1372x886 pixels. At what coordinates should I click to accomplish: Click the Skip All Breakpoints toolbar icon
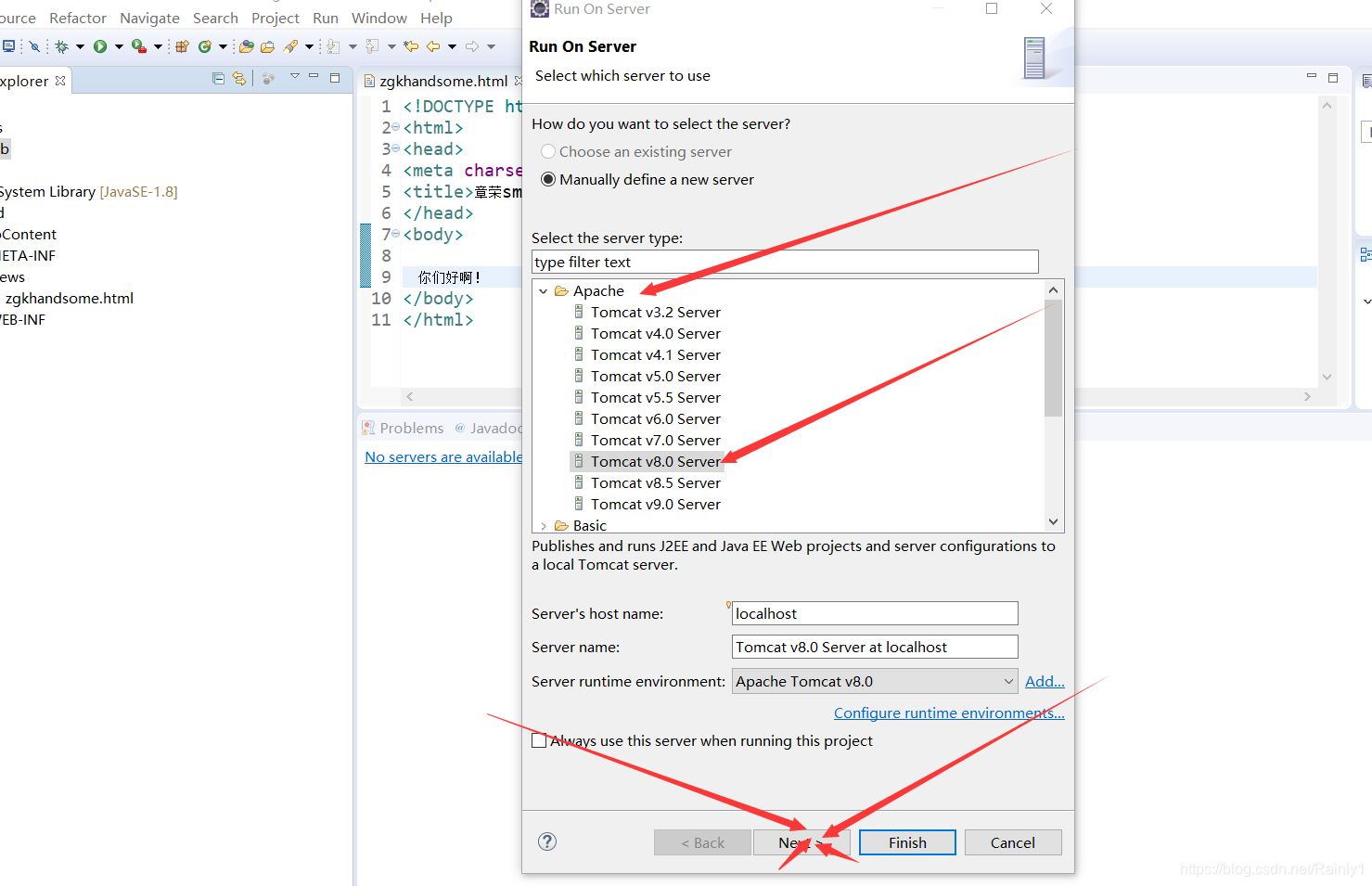coord(34,46)
